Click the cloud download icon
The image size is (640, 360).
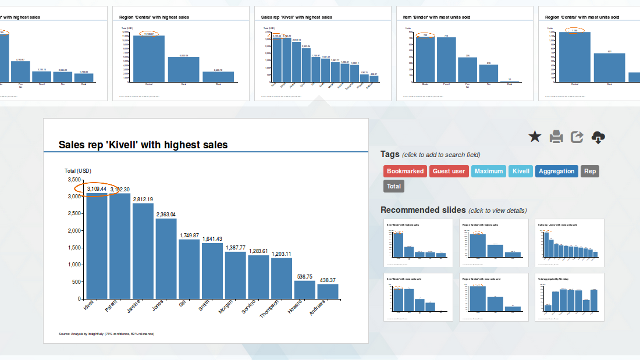pyautogui.click(x=598, y=137)
